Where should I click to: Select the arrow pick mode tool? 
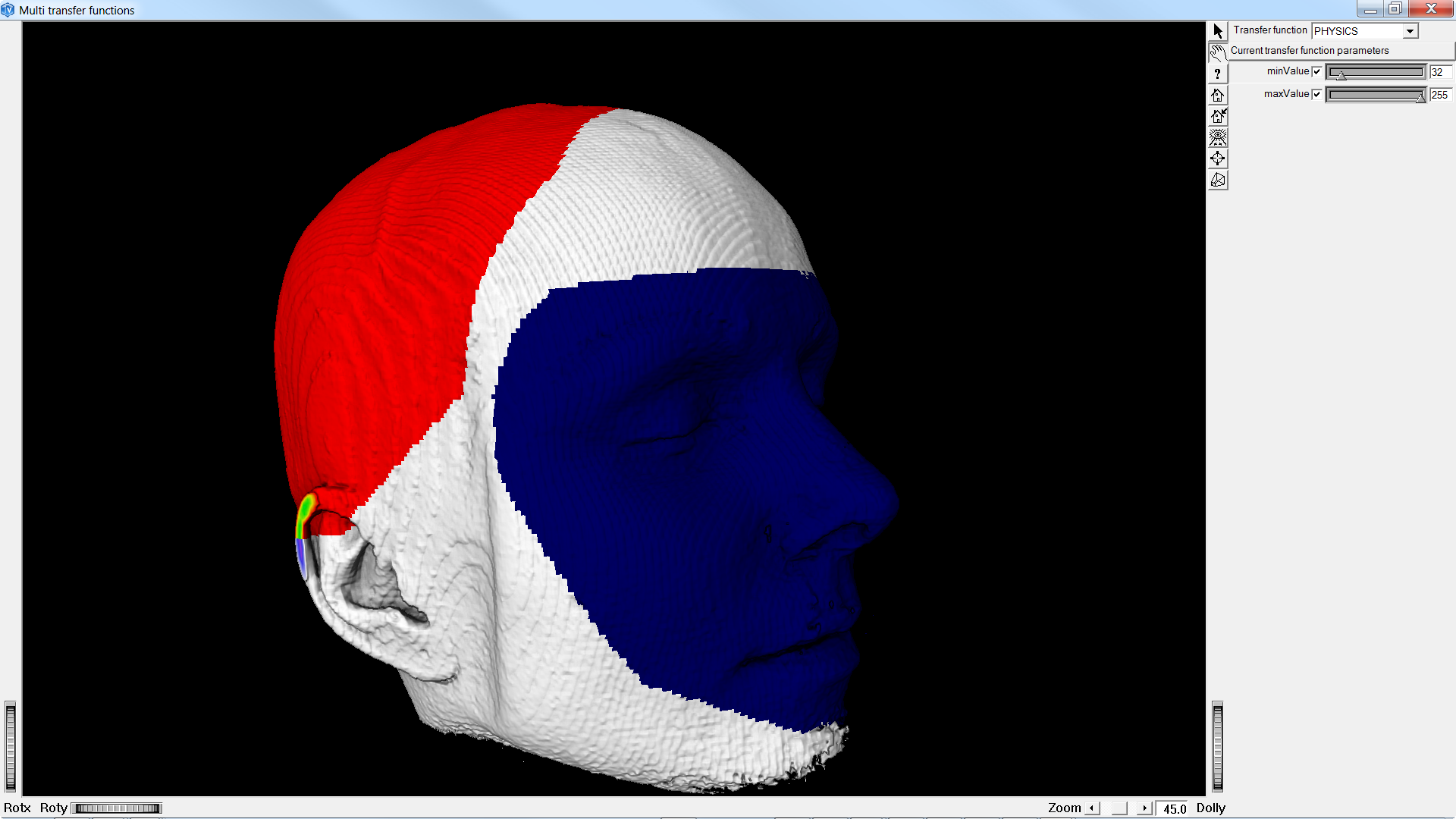coord(1217,31)
